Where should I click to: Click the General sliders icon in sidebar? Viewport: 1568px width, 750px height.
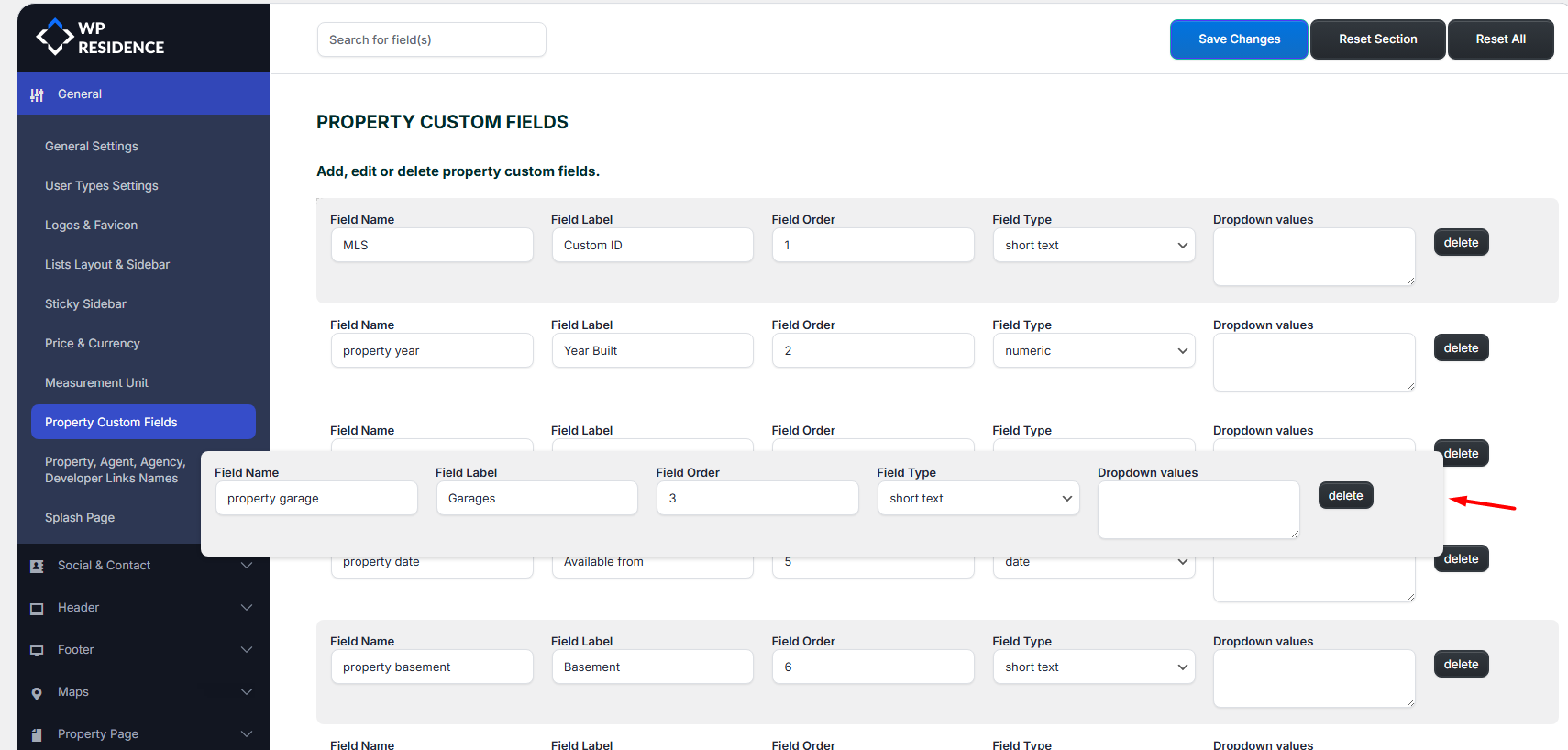tap(37, 94)
